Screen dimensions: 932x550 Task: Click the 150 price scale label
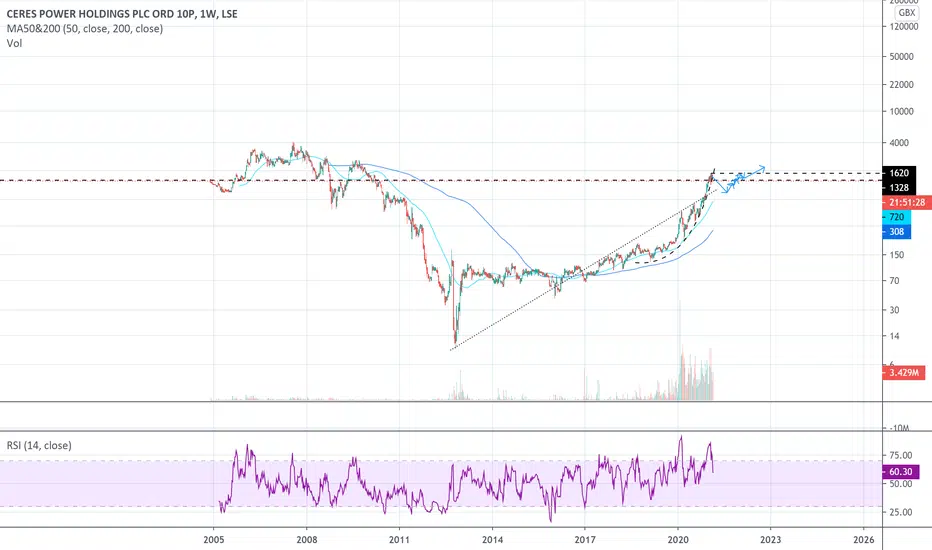(x=896, y=254)
